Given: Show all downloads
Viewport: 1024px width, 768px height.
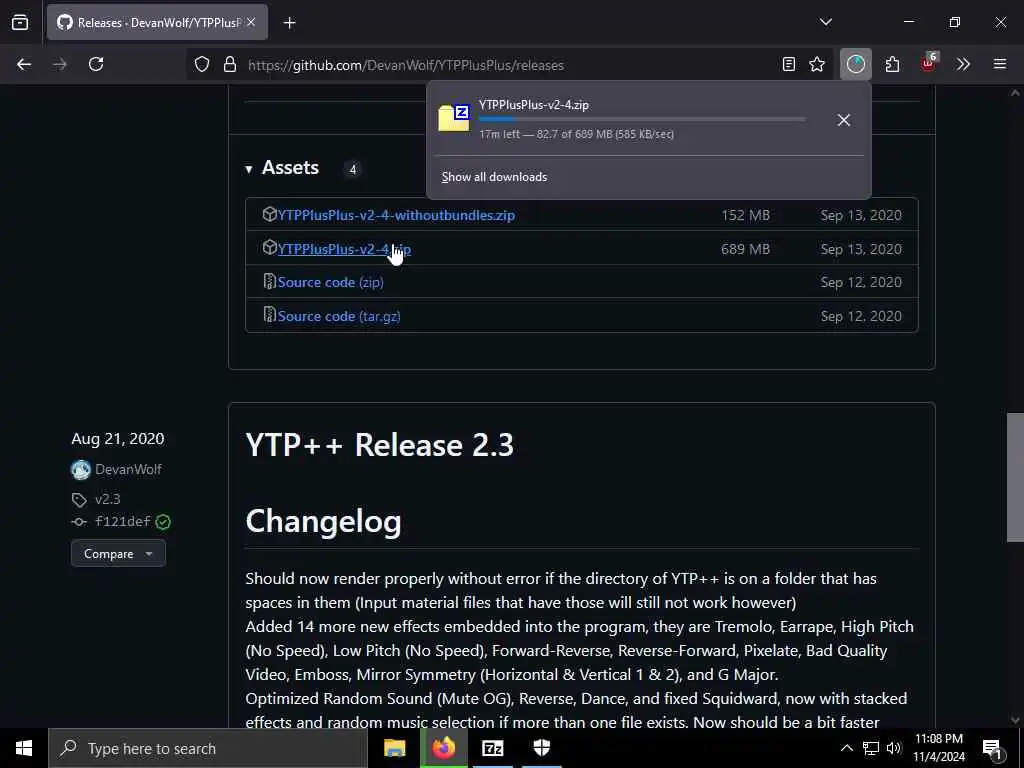Looking at the screenshot, I should [x=494, y=177].
